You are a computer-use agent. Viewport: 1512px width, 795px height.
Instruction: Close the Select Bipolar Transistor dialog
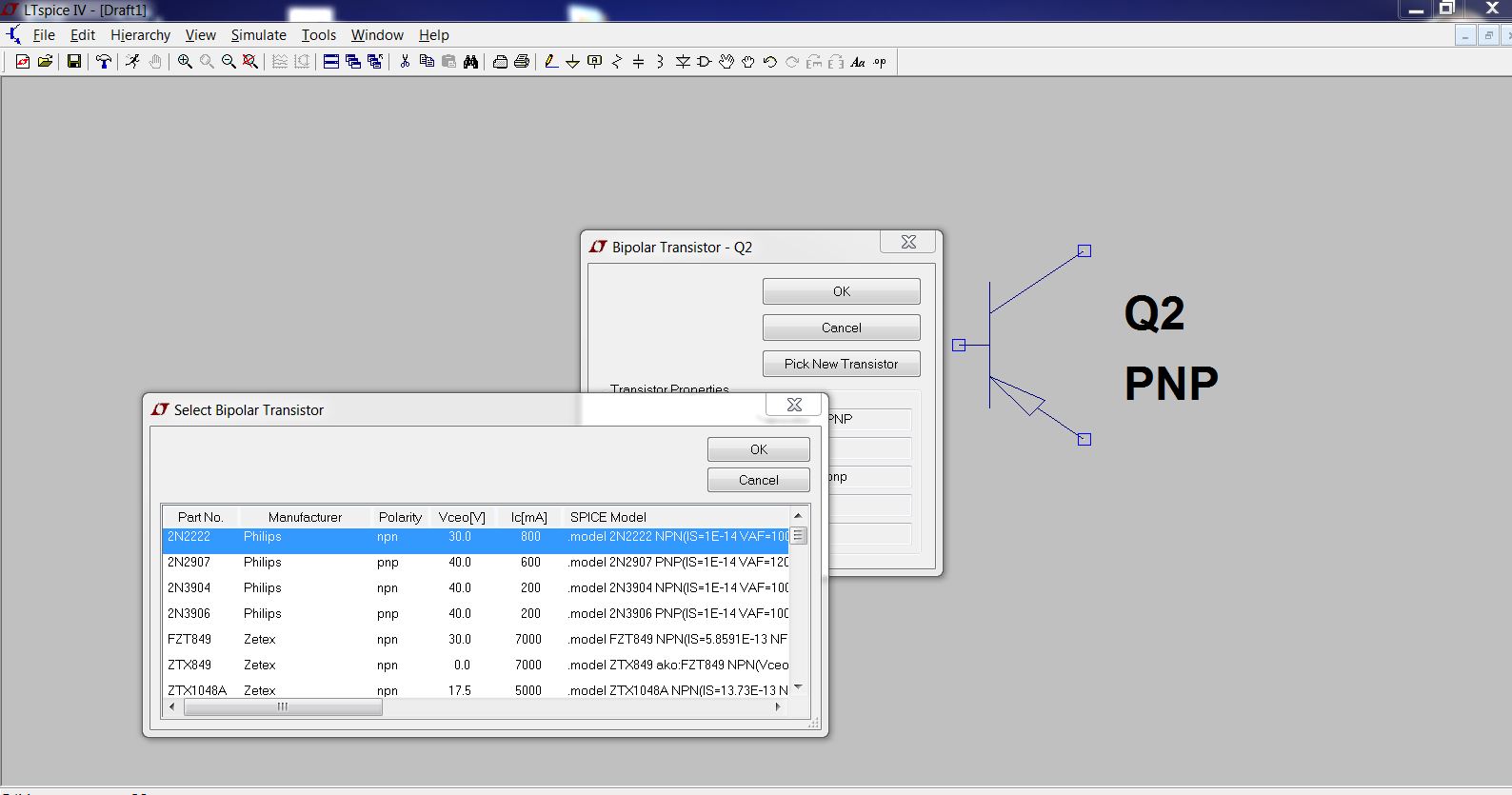(x=794, y=405)
